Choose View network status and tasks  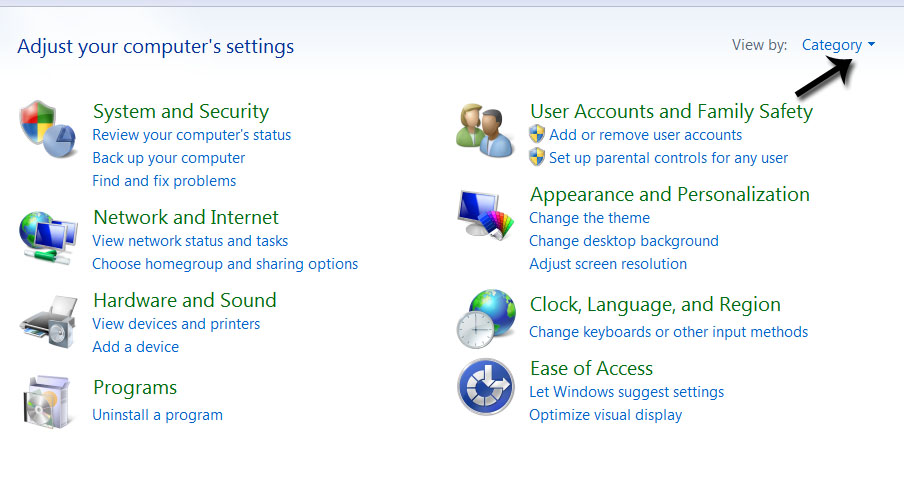tap(190, 241)
